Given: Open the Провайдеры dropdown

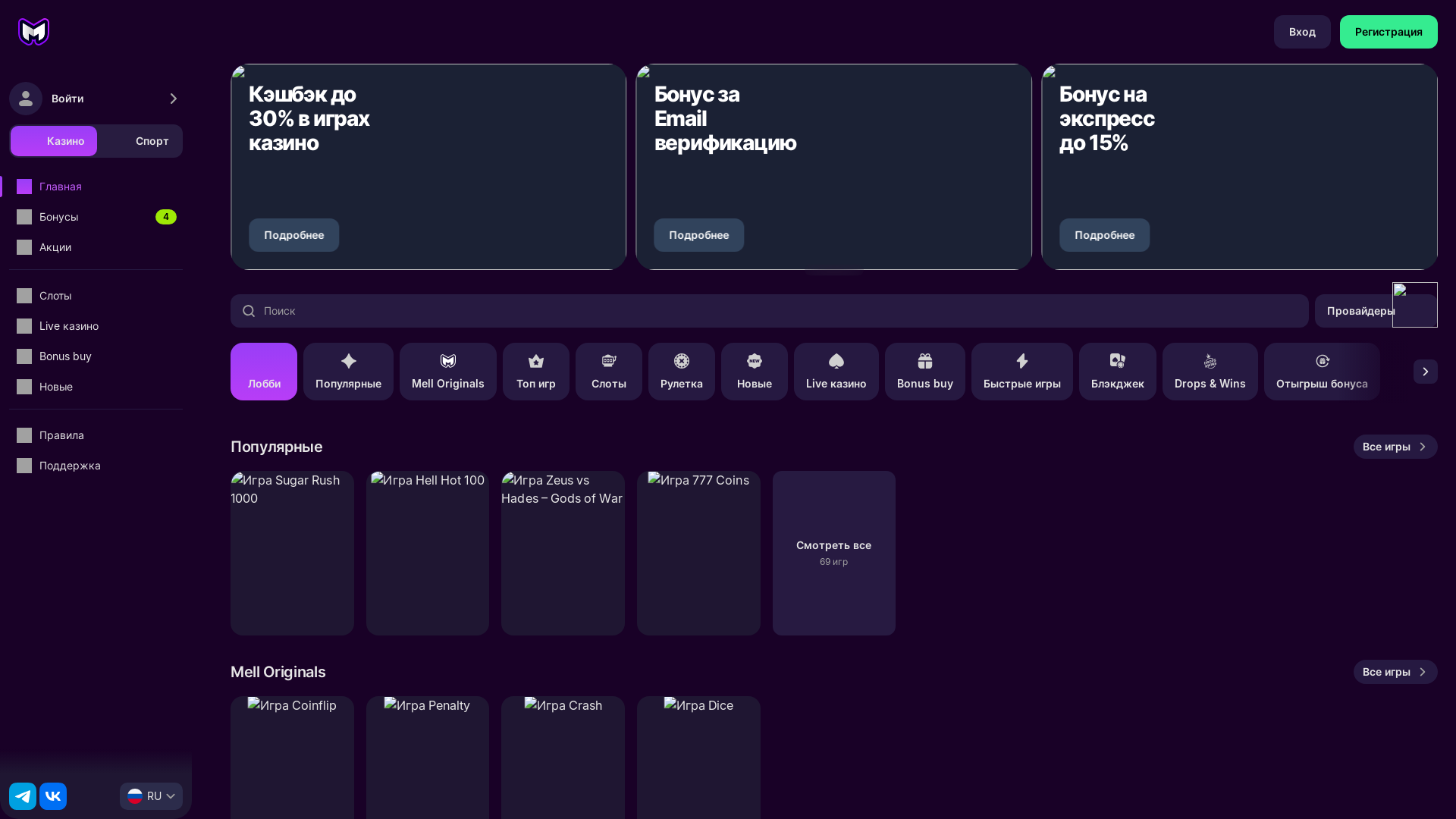Looking at the screenshot, I should click(1376, 311).
